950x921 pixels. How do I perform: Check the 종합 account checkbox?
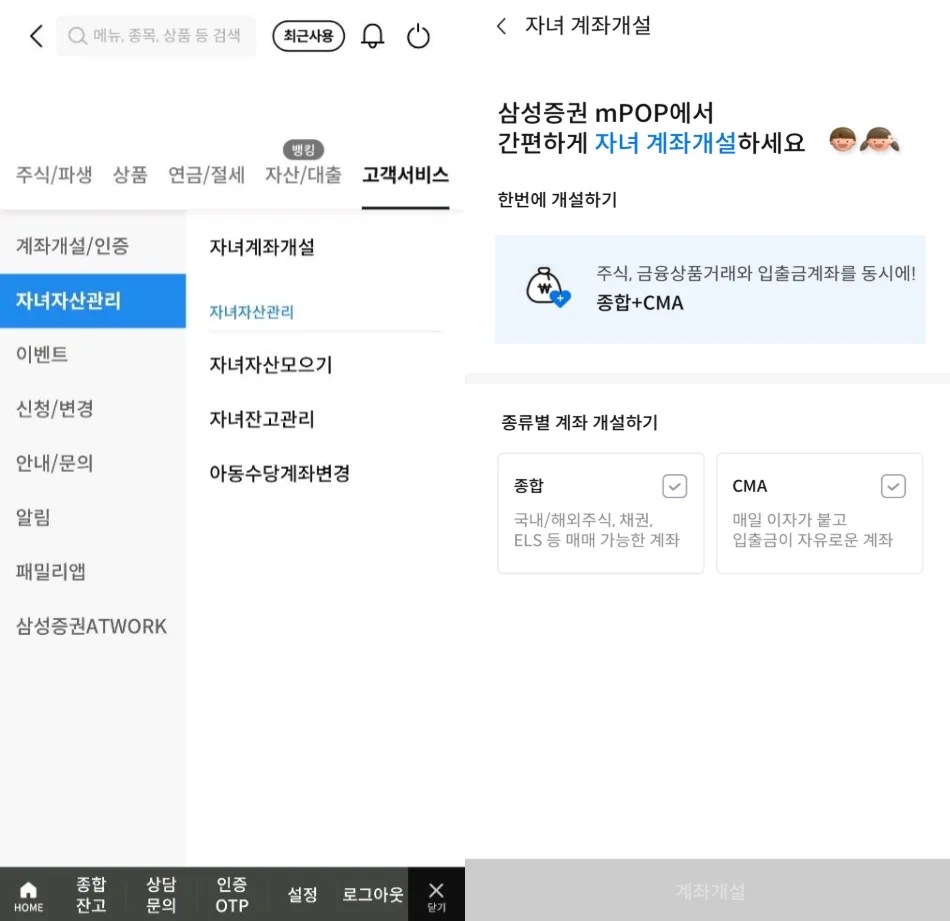point(674,486)
